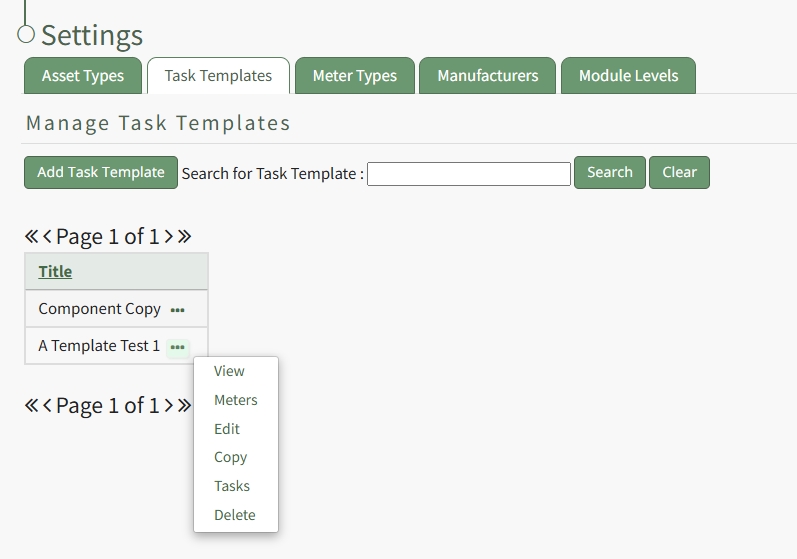Image resolution: width=797 pixels, height=559 pixels.
Task: Go to first page in bottom pagination
Action: tap(31, 405)
